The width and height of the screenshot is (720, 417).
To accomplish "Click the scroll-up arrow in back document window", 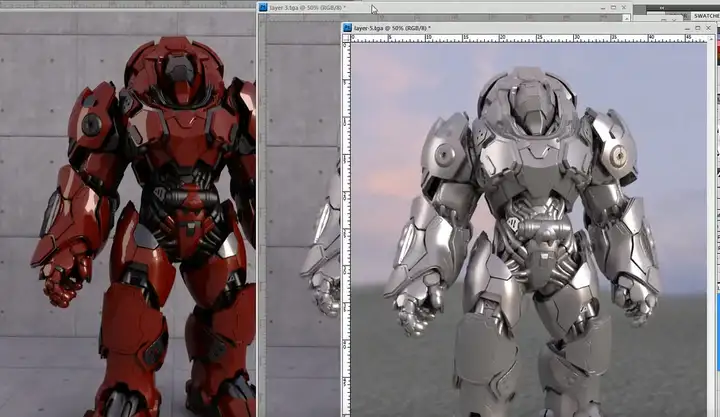I will [625, 19].
